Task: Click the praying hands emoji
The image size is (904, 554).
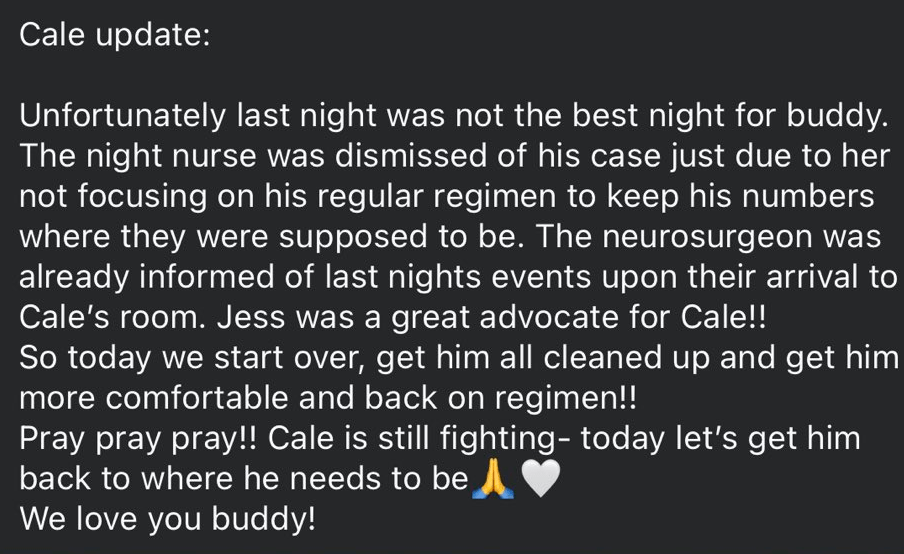Action: point(491,480)
